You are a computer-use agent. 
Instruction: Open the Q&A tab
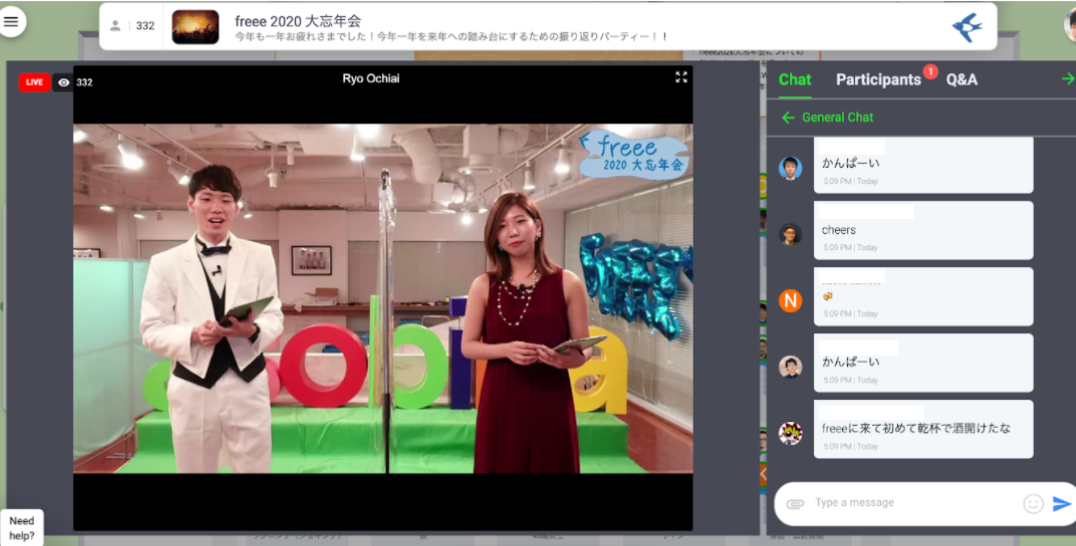pos(961,80)
